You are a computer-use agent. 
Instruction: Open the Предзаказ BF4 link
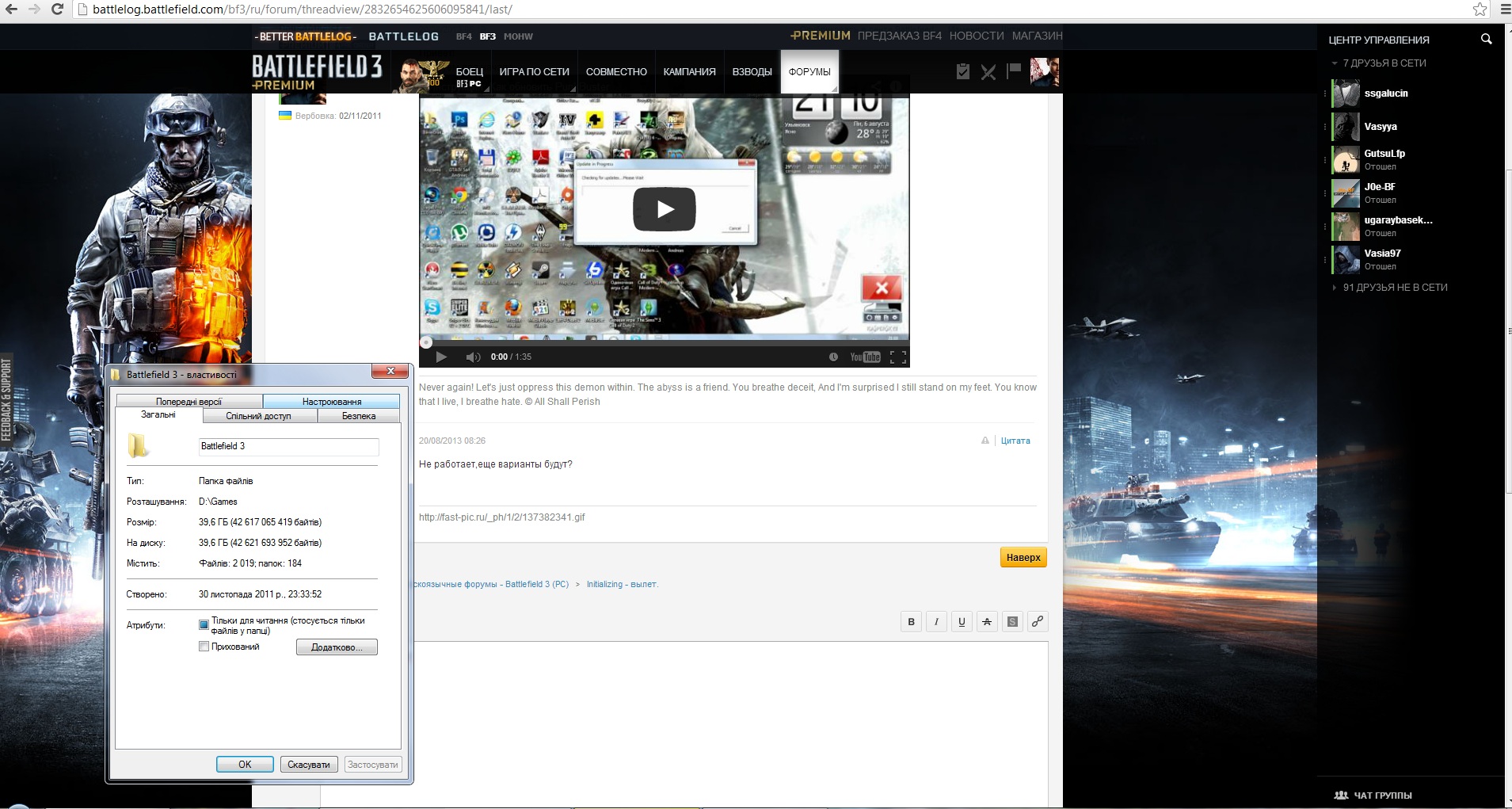click(x=900, y=36)
